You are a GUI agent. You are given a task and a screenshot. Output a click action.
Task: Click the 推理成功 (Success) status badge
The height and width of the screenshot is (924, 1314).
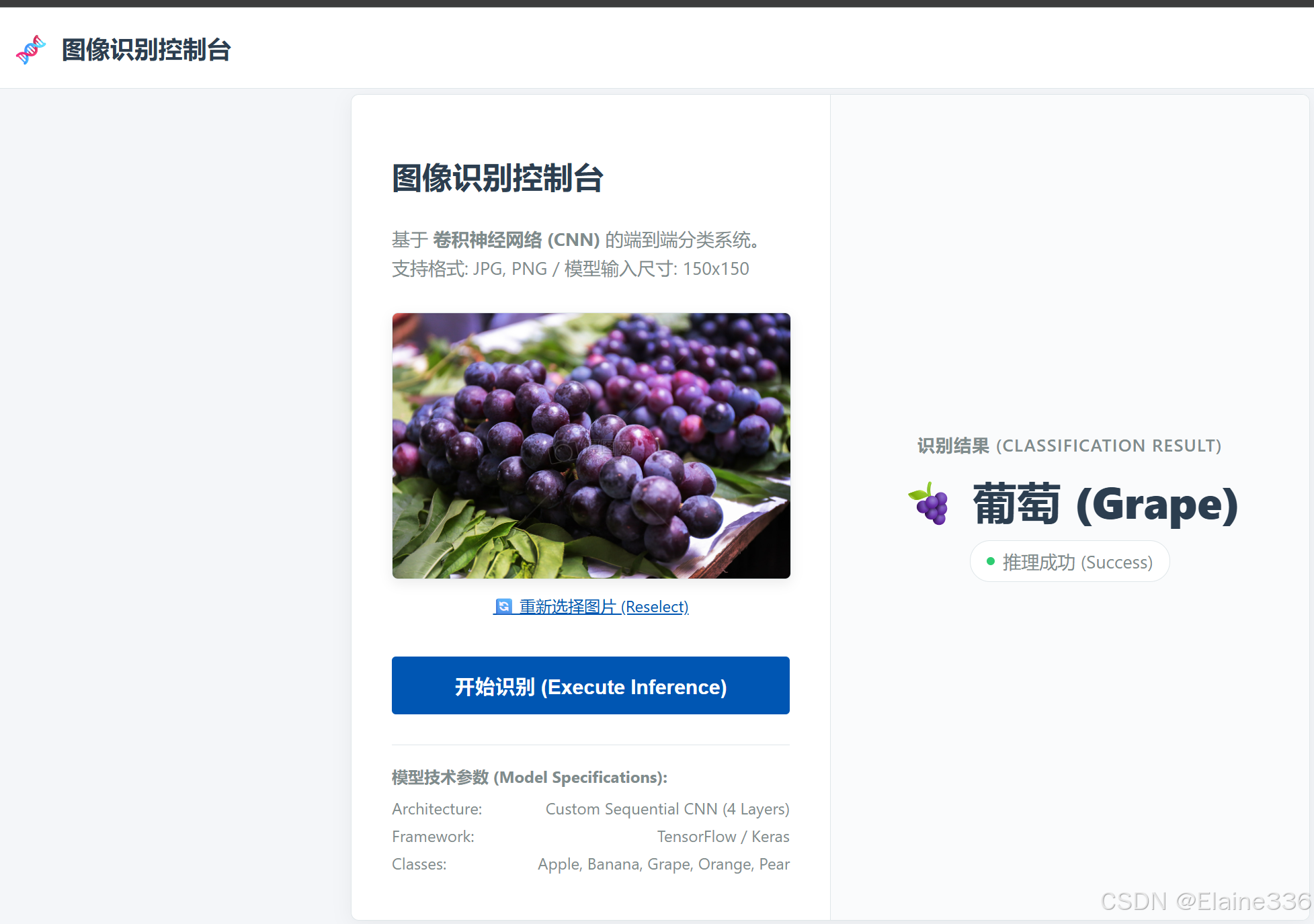1069,562
